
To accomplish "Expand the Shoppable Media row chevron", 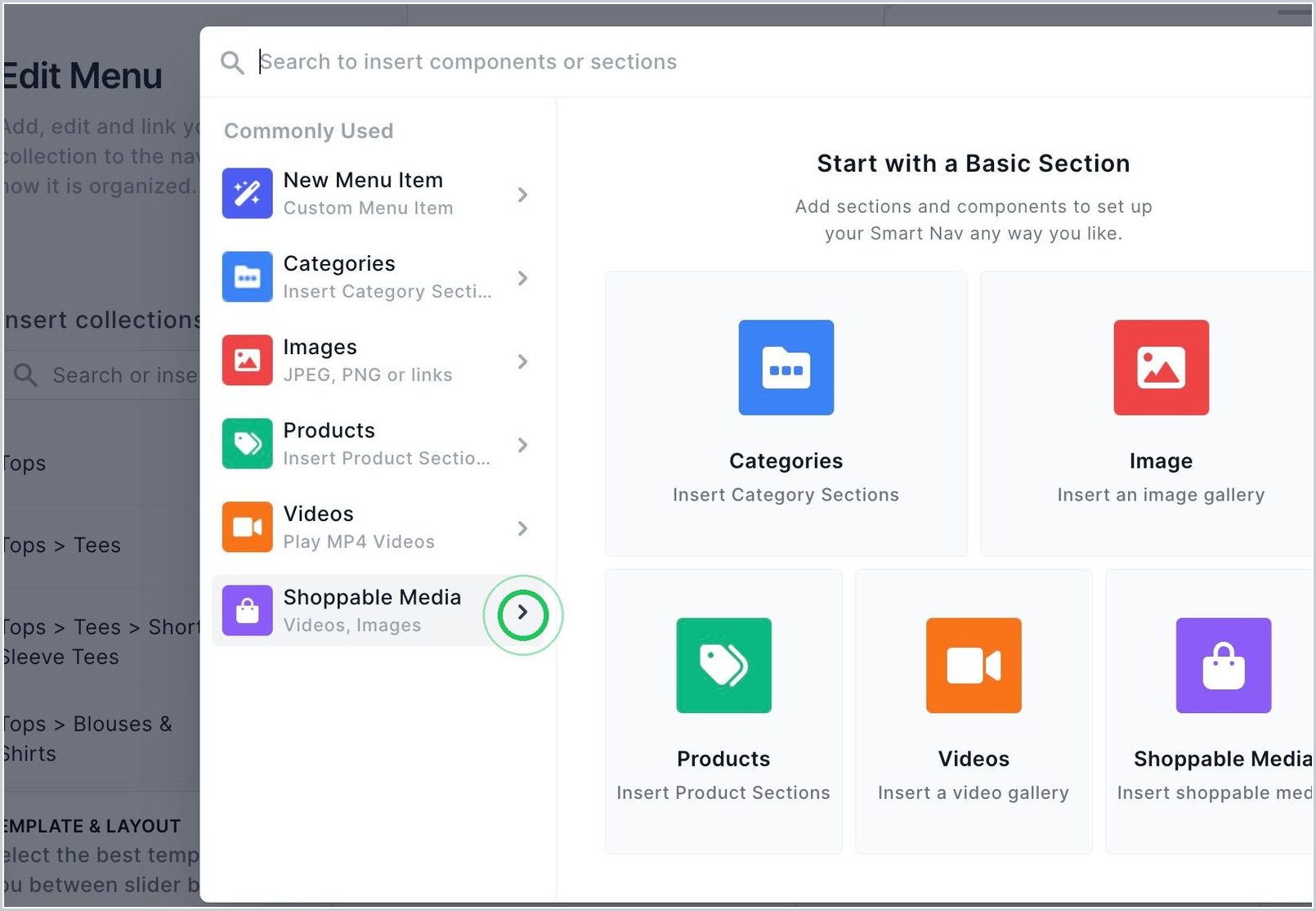I will pyautogui.click(x=522, y=613).
